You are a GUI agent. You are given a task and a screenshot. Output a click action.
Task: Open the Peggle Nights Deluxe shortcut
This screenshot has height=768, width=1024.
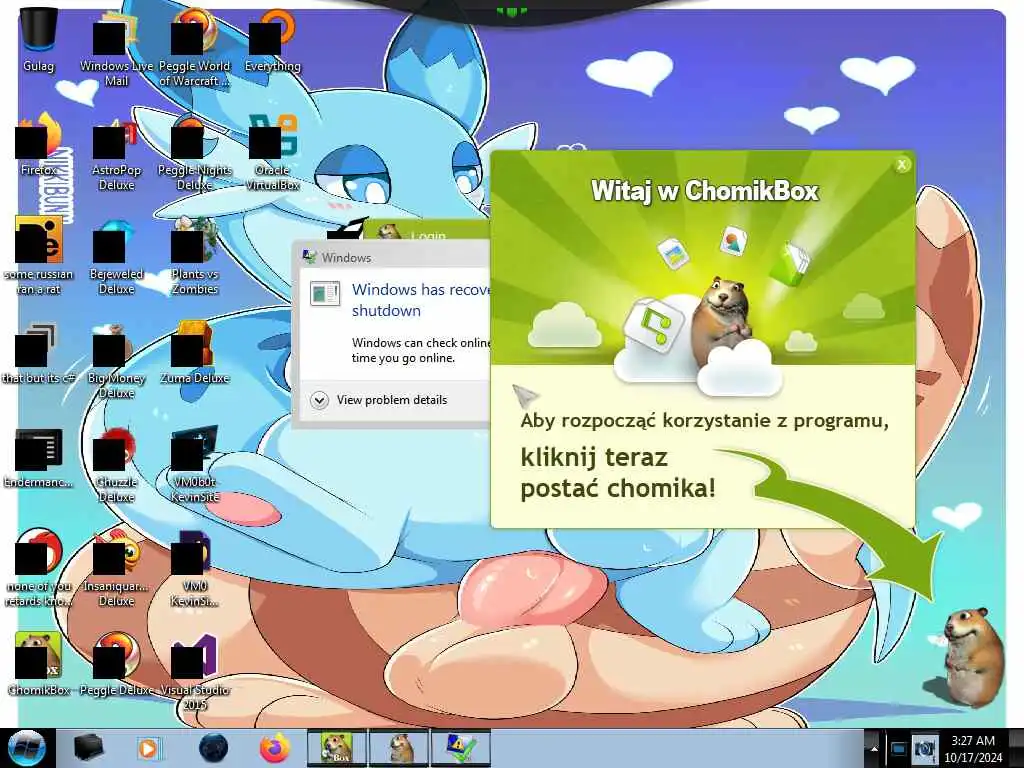[x=195, y=153]
